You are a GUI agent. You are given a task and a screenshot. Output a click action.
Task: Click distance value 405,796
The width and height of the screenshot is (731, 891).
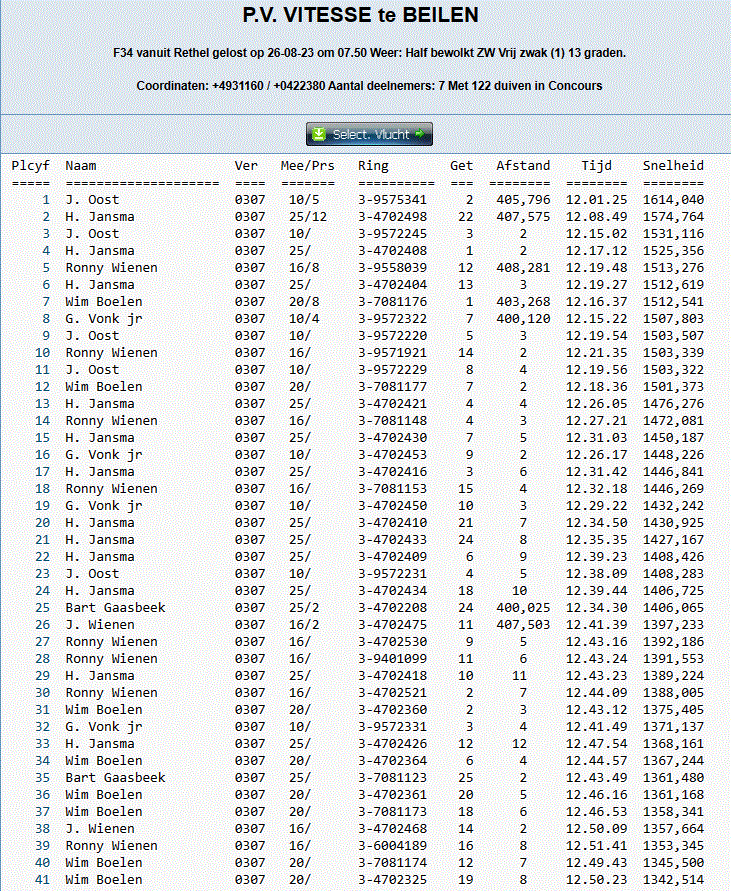(x=523, y=200)
